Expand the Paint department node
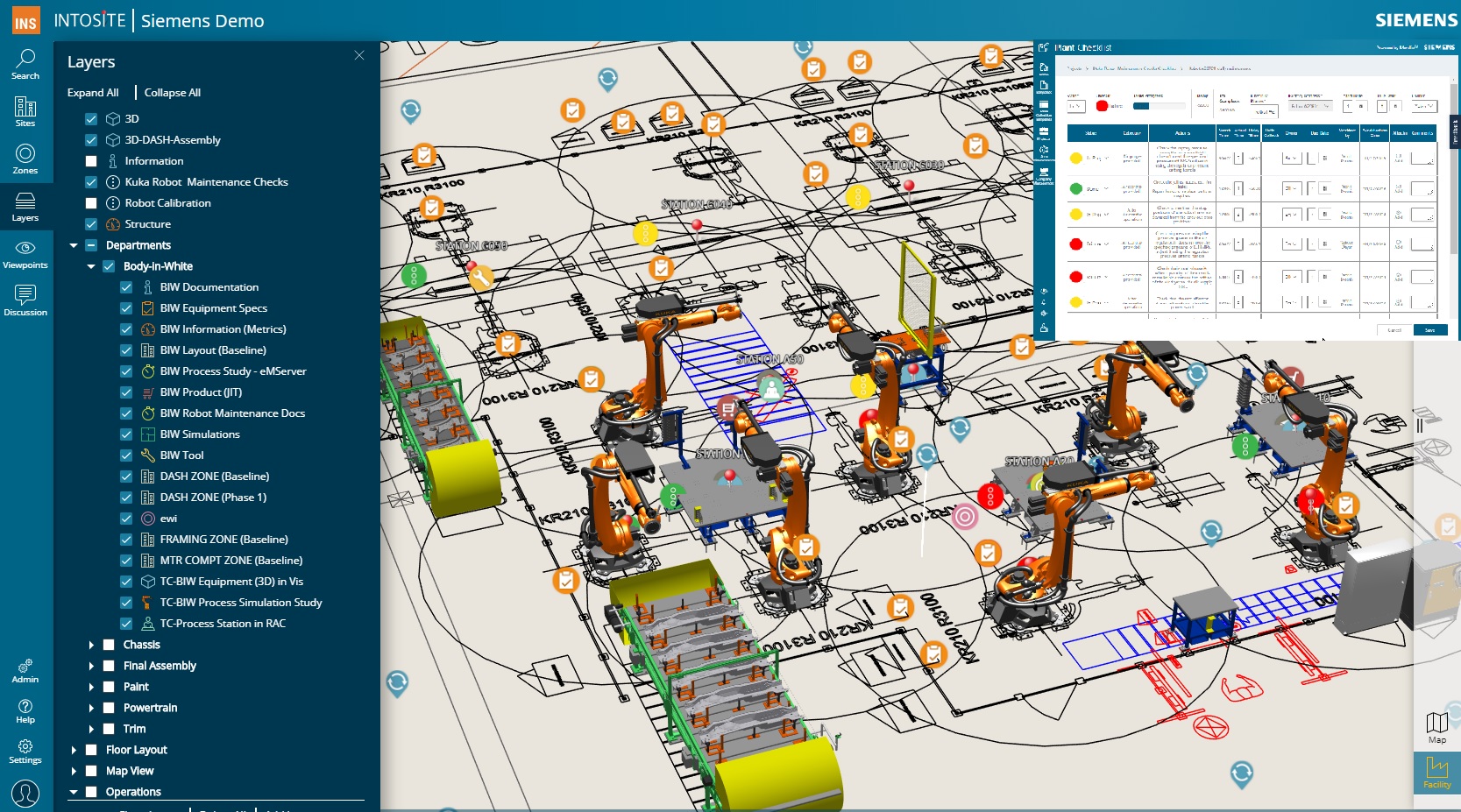Viewport: 1461px width, 812px height. [x=91, y=687]
